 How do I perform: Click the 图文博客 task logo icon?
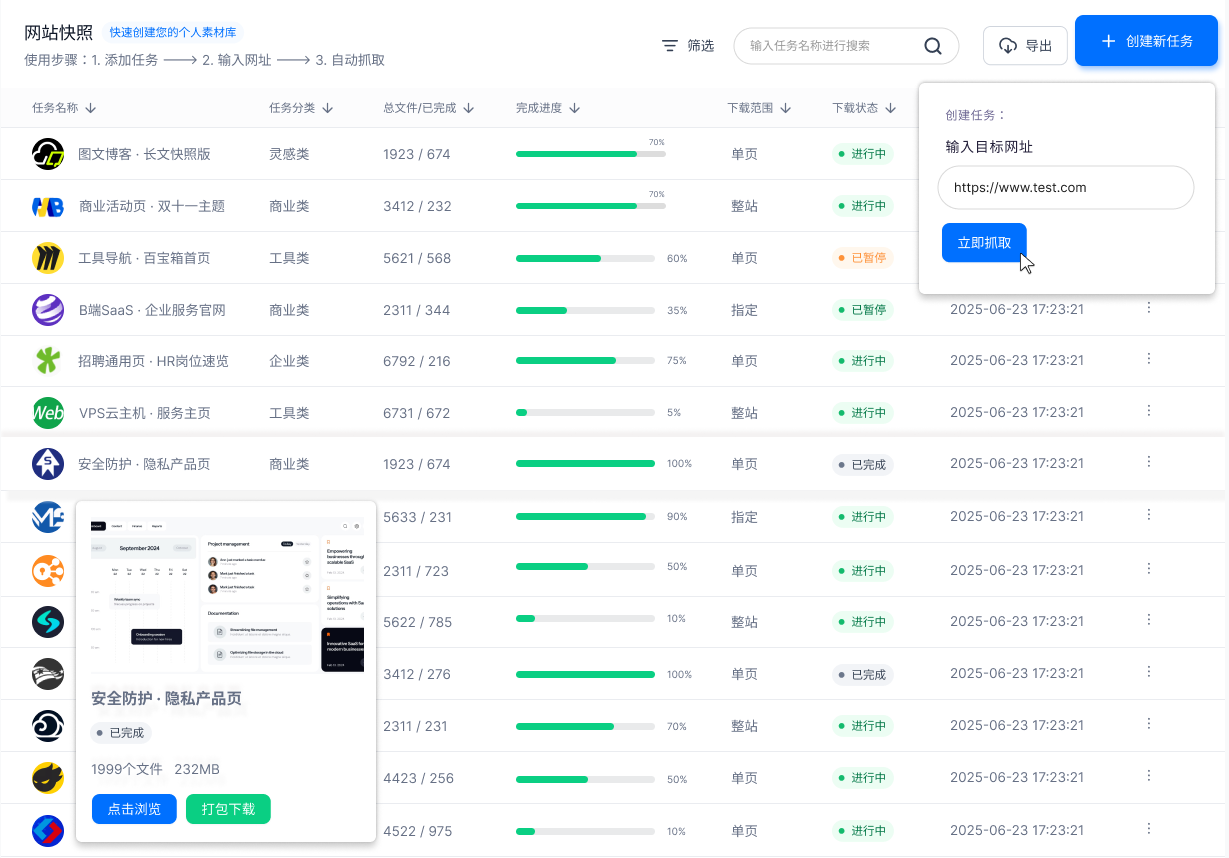pyautogui.click(x=48, y=153)
